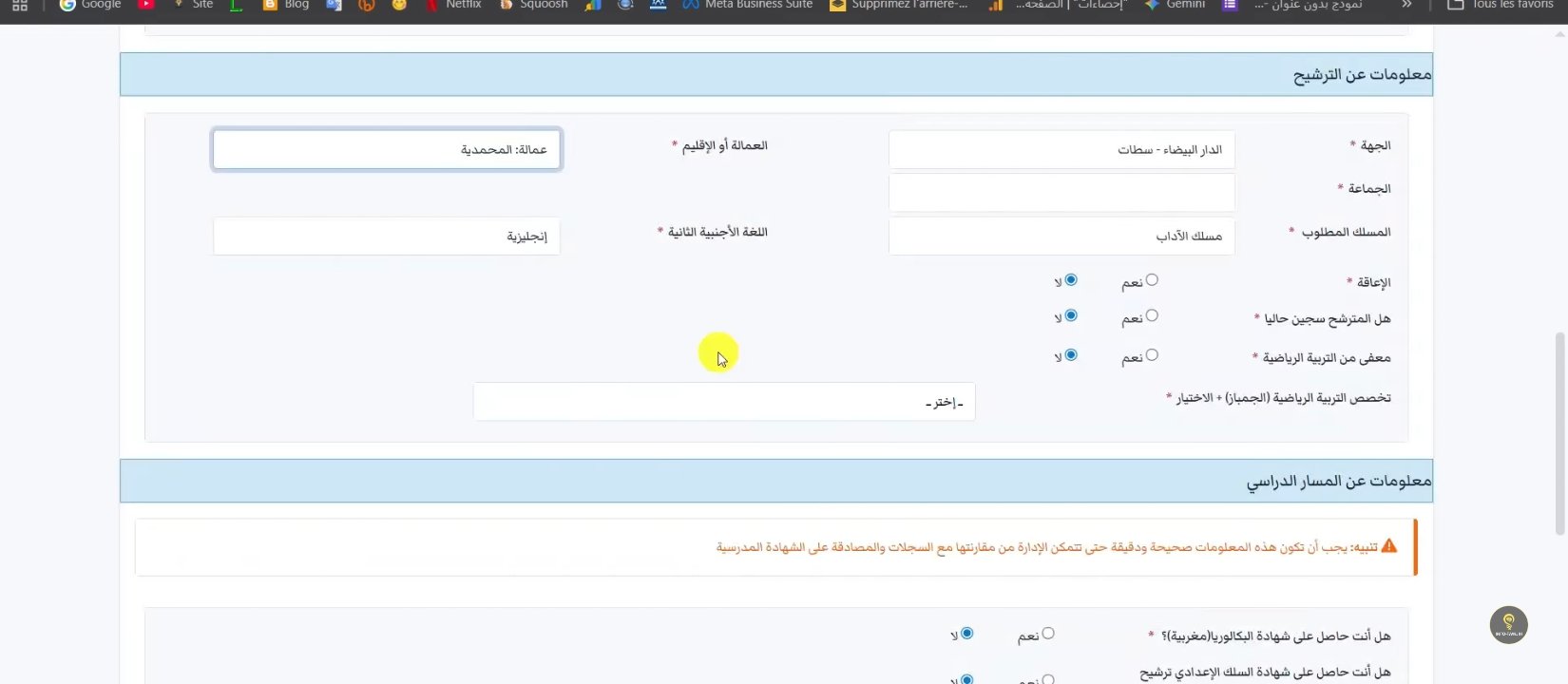
Task: Click the apps grid icon in bookmarks bar
Action: tap(20, 5)
